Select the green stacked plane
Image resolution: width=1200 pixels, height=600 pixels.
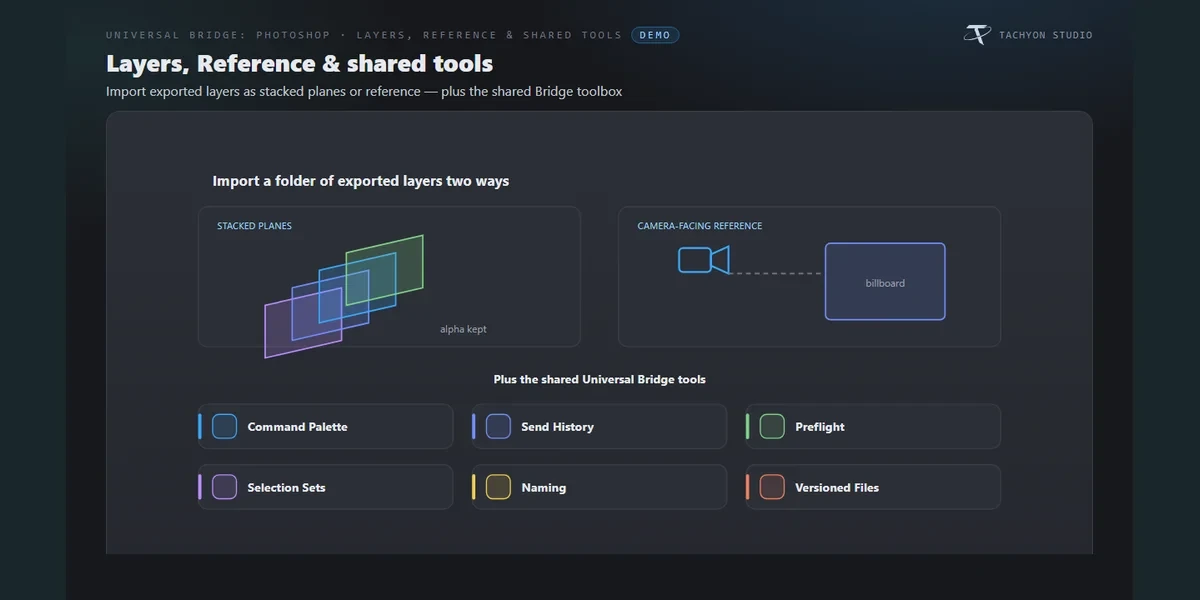point(384,270)
